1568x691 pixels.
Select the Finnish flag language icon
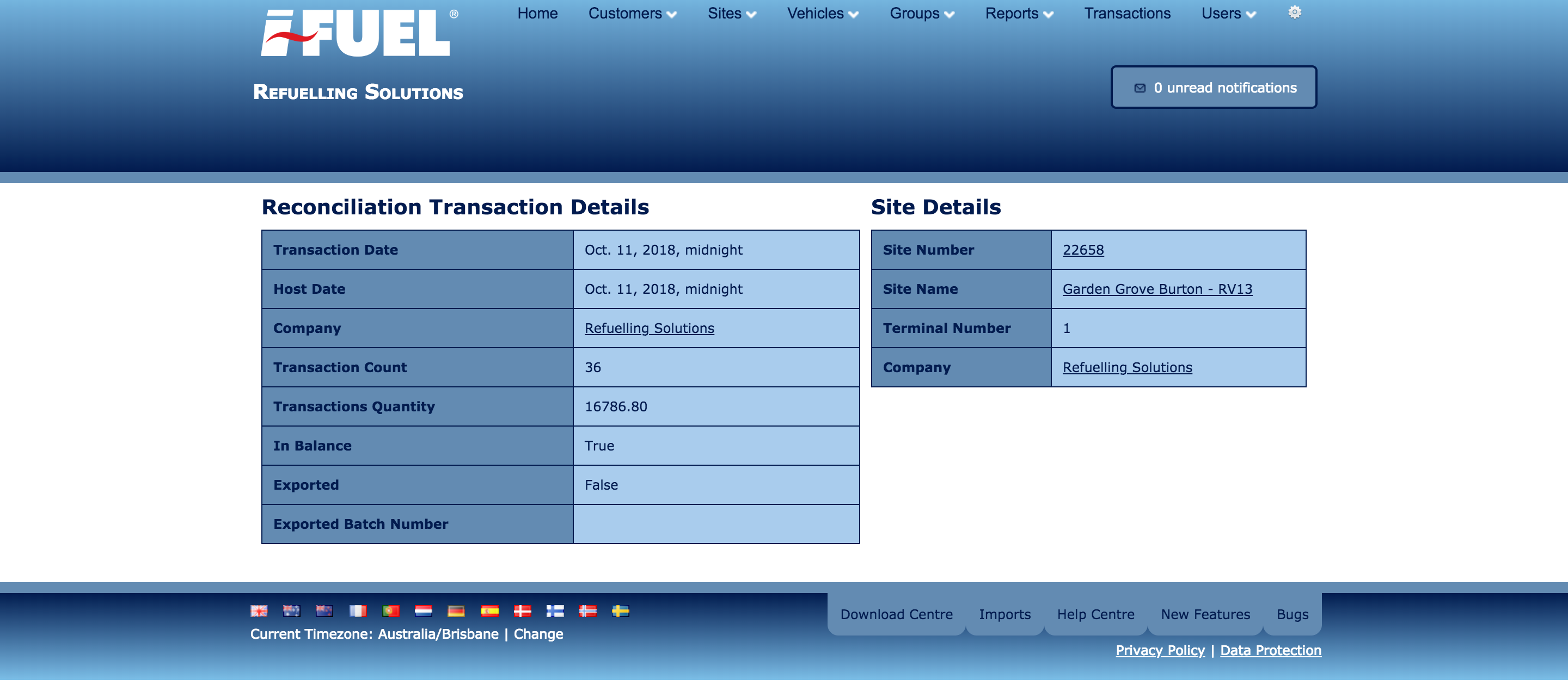click(555, 610)
